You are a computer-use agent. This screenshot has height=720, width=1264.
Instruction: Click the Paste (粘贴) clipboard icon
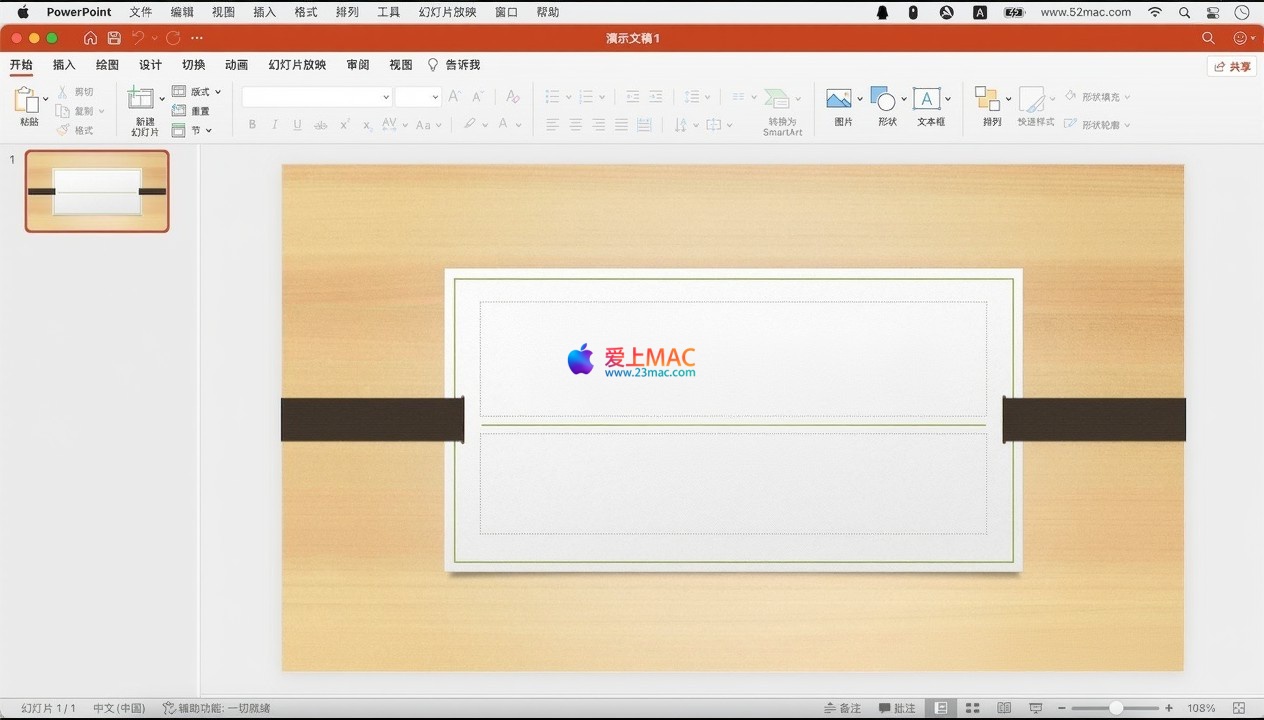point(27,100)
